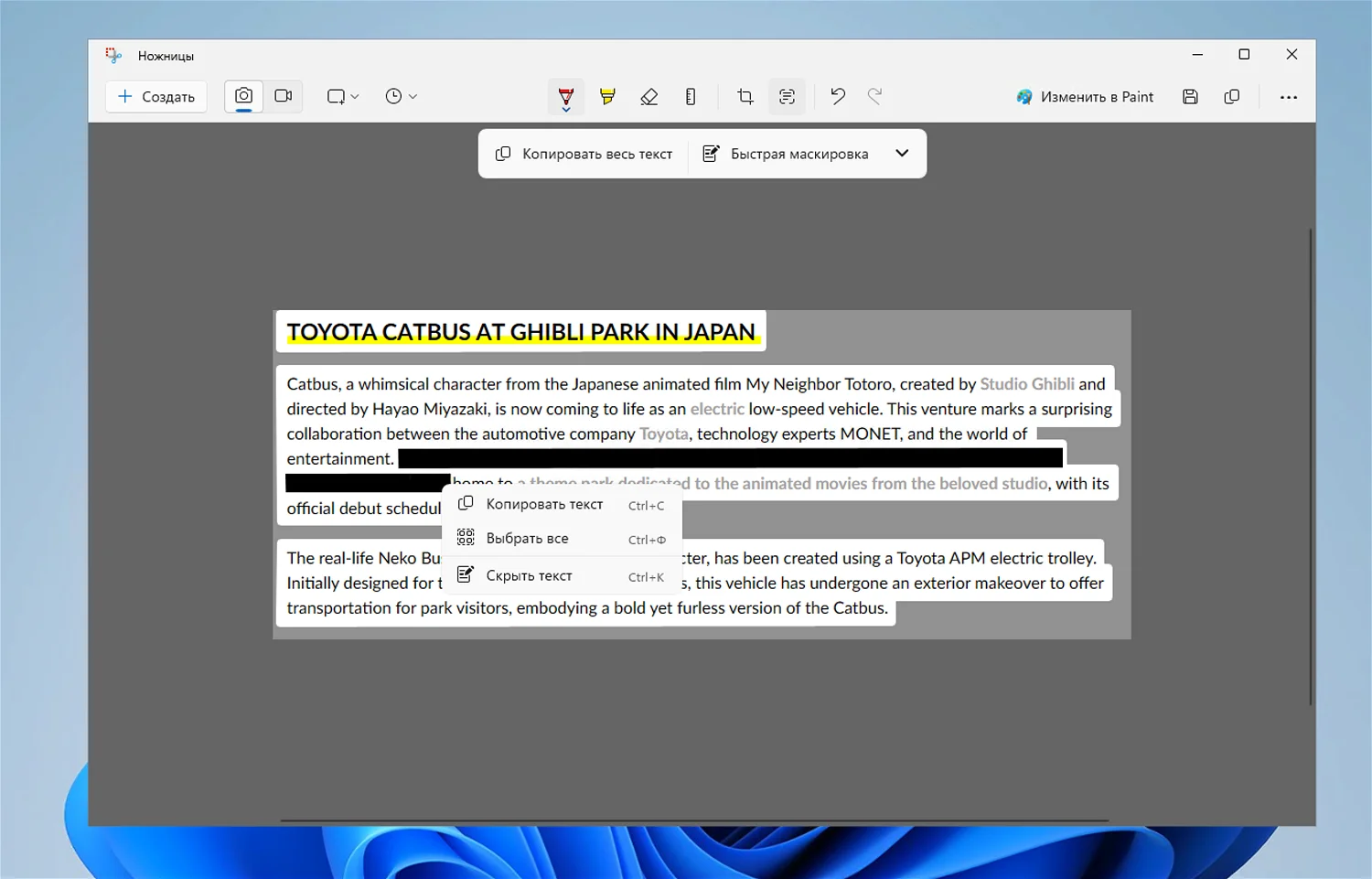Toggle the ruler tool
1372x879 pixels.
pyautogui.click(x=691, y=96)
